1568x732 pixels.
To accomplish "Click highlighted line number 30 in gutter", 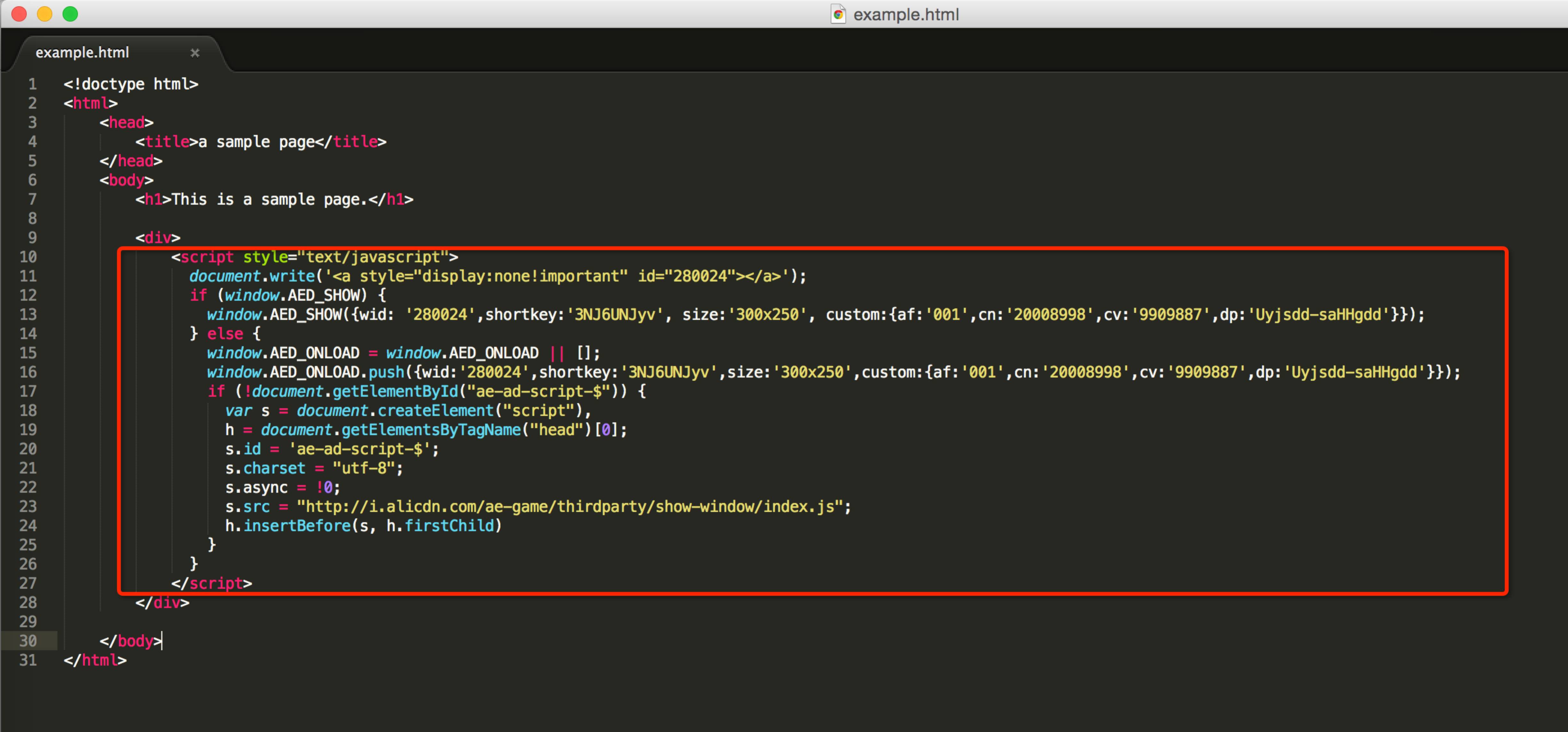I will (28, 641).
